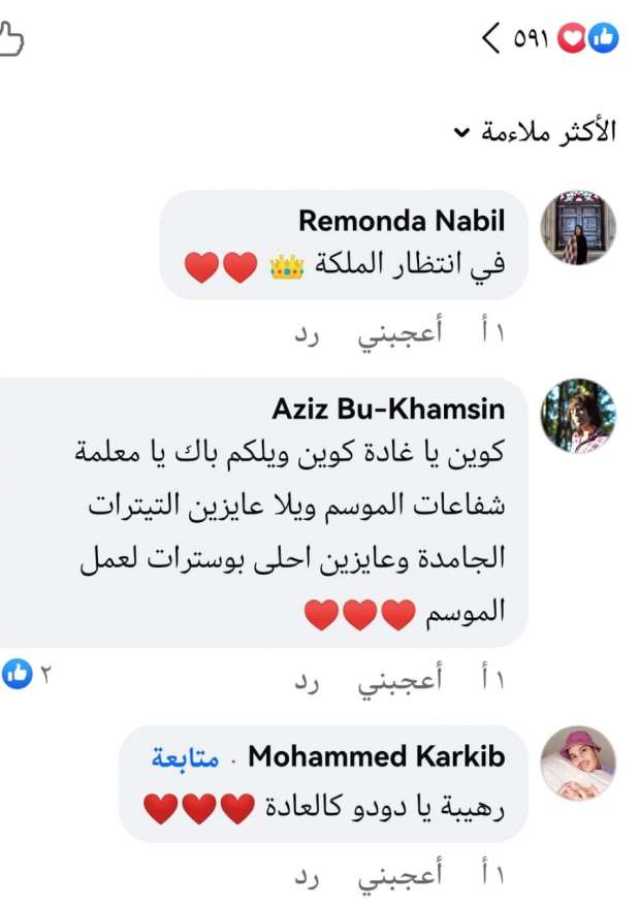Screen dimensions: 640x908
Task: Open Aziz Bu-Khamsin's profile picture
Action: click(578, 416)
